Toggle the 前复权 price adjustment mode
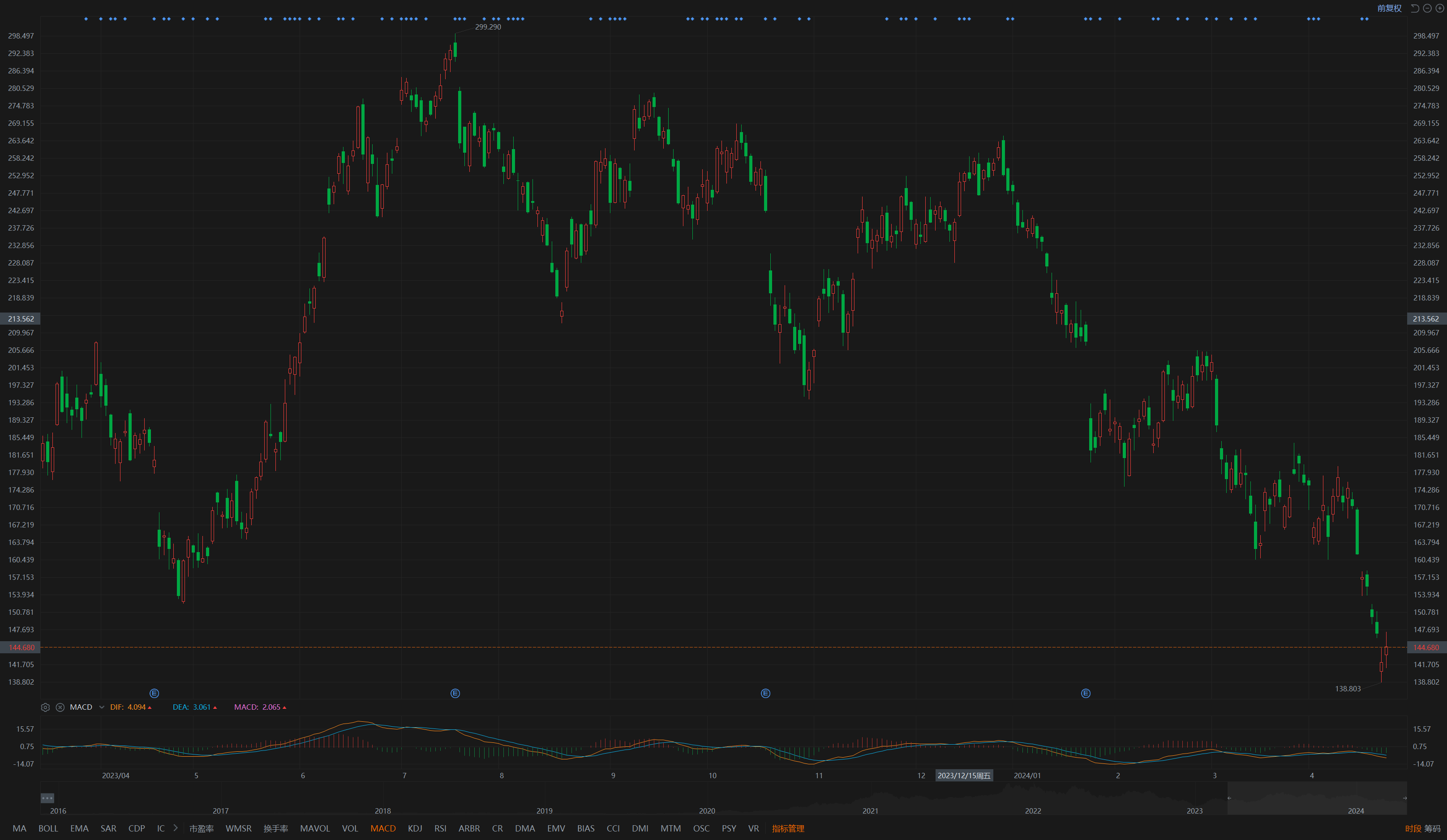The width and height of the screenshot is (1447, 840). click(x=1389, y=8)
